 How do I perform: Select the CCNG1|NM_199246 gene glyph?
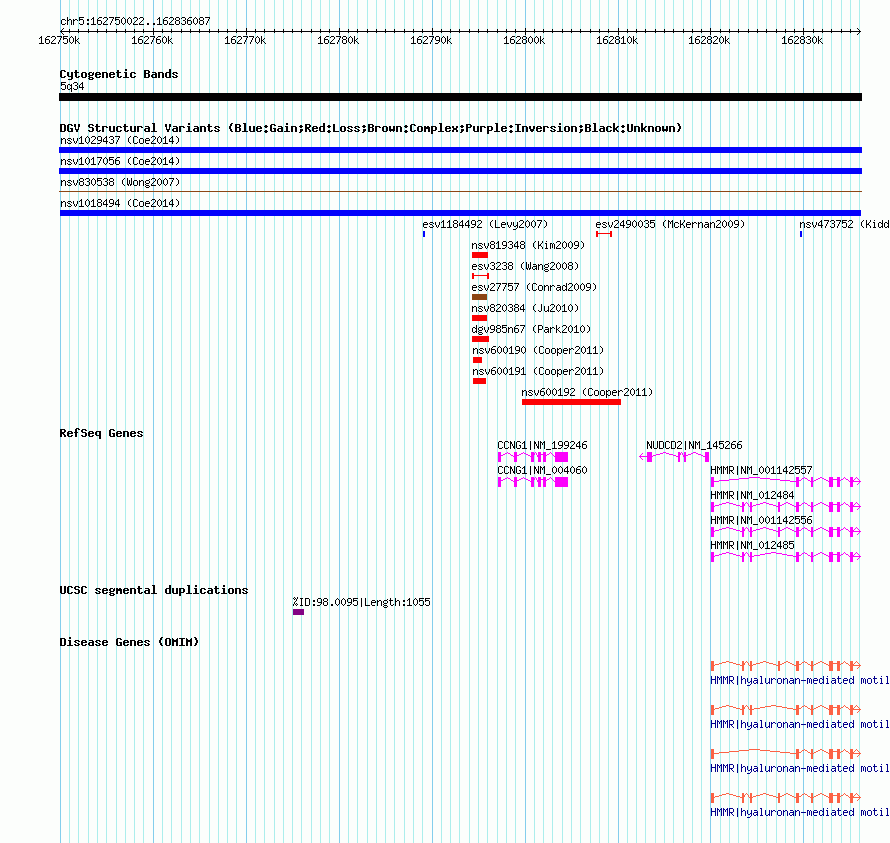coord(533,457)
